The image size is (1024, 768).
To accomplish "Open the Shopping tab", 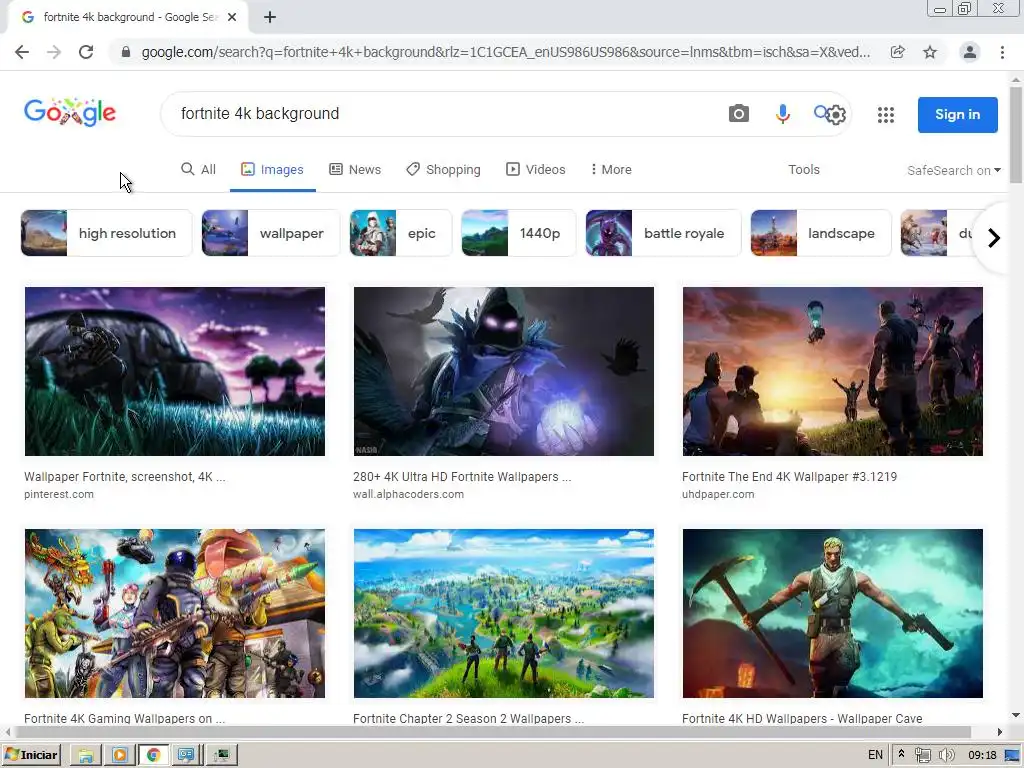I will coord(443,170).
